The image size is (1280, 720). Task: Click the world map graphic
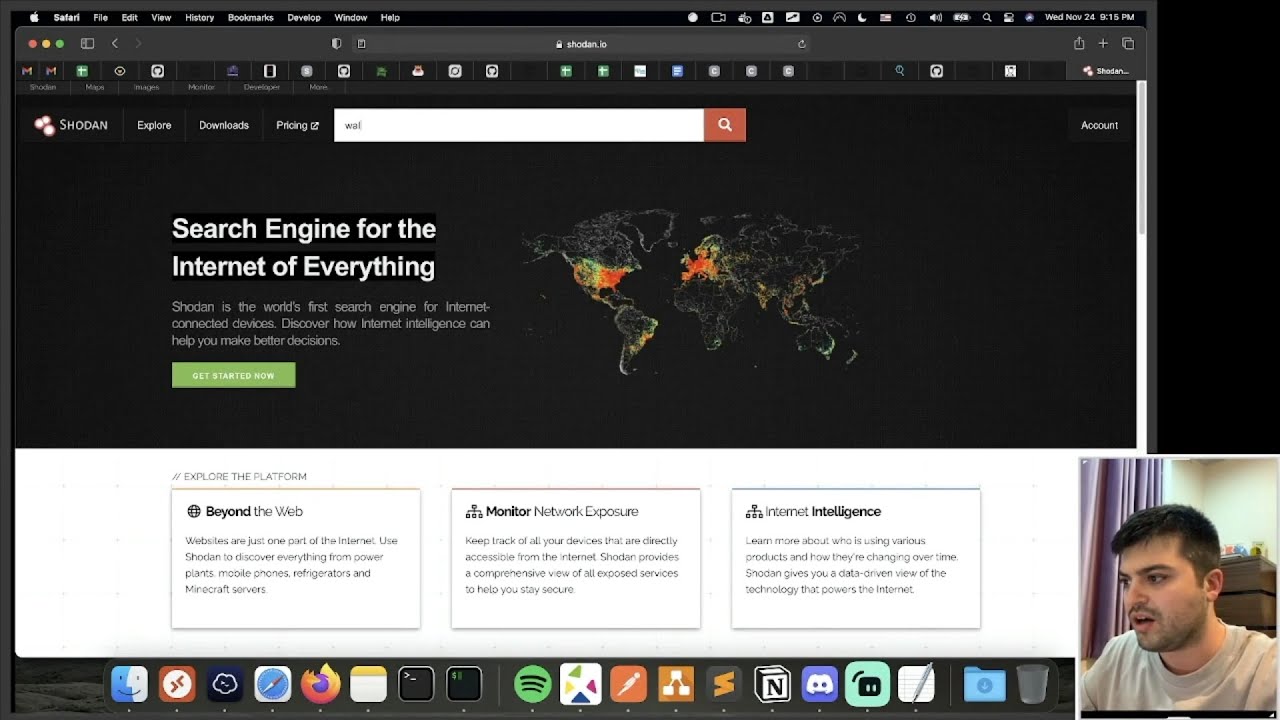click(690, 290)
